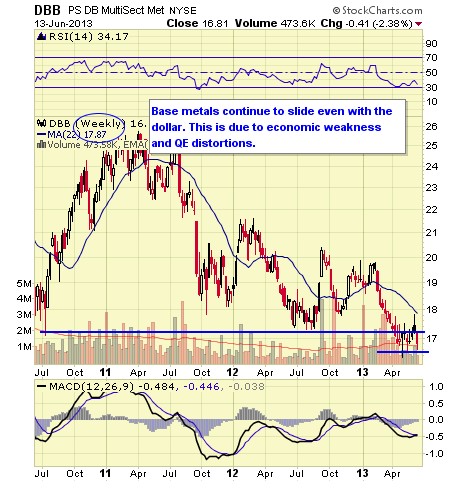Click the small icon before RSI(14)
The width and height of the screenshot is (460, 482).
(41, 36)
